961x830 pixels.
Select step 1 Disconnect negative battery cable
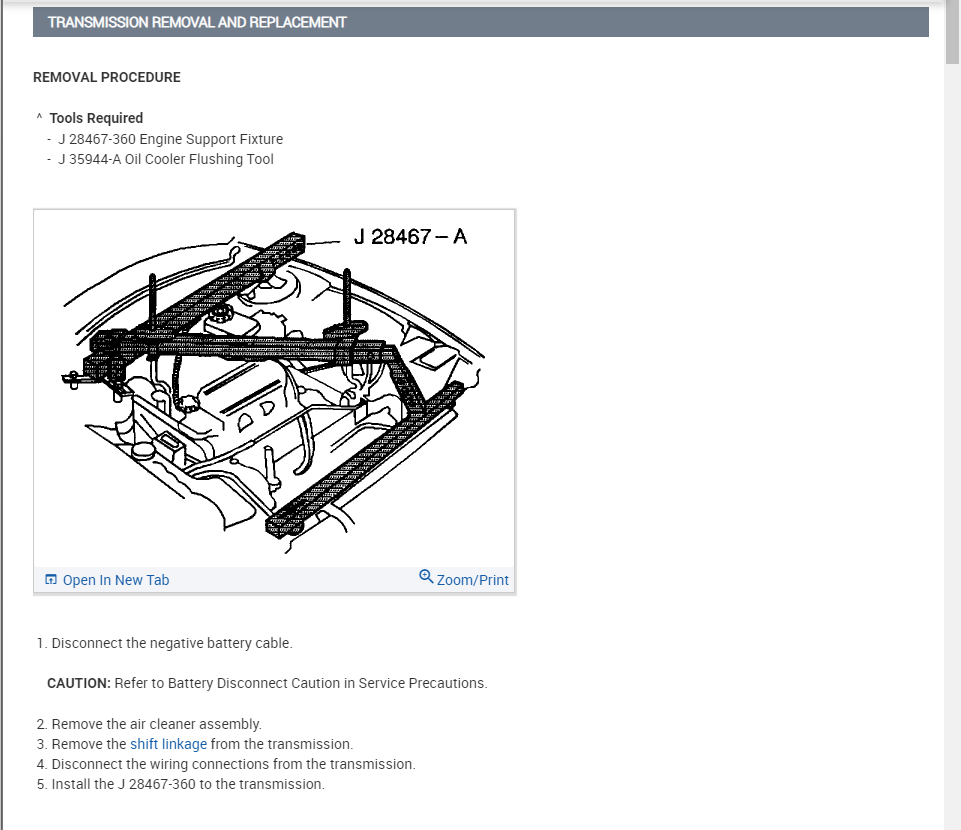[165, 643]
